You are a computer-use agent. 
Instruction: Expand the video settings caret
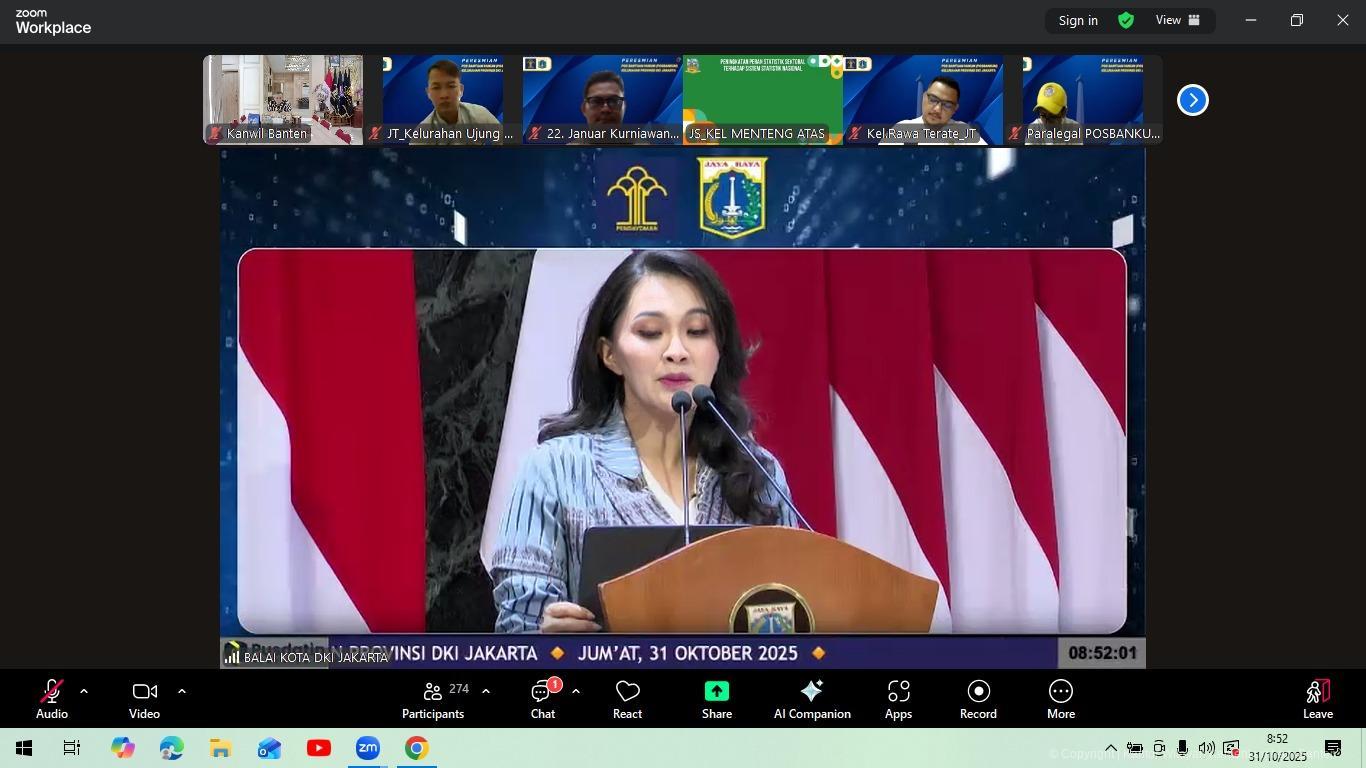181,691
